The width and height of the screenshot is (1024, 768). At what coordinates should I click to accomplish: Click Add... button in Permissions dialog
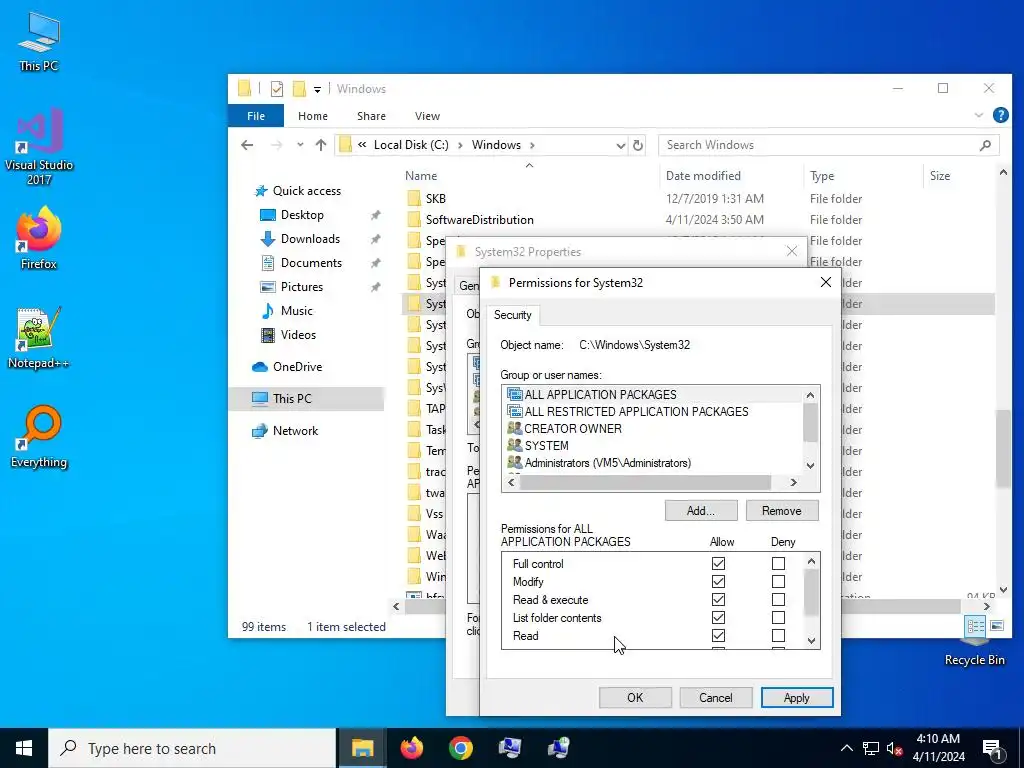tap(701, 511)
